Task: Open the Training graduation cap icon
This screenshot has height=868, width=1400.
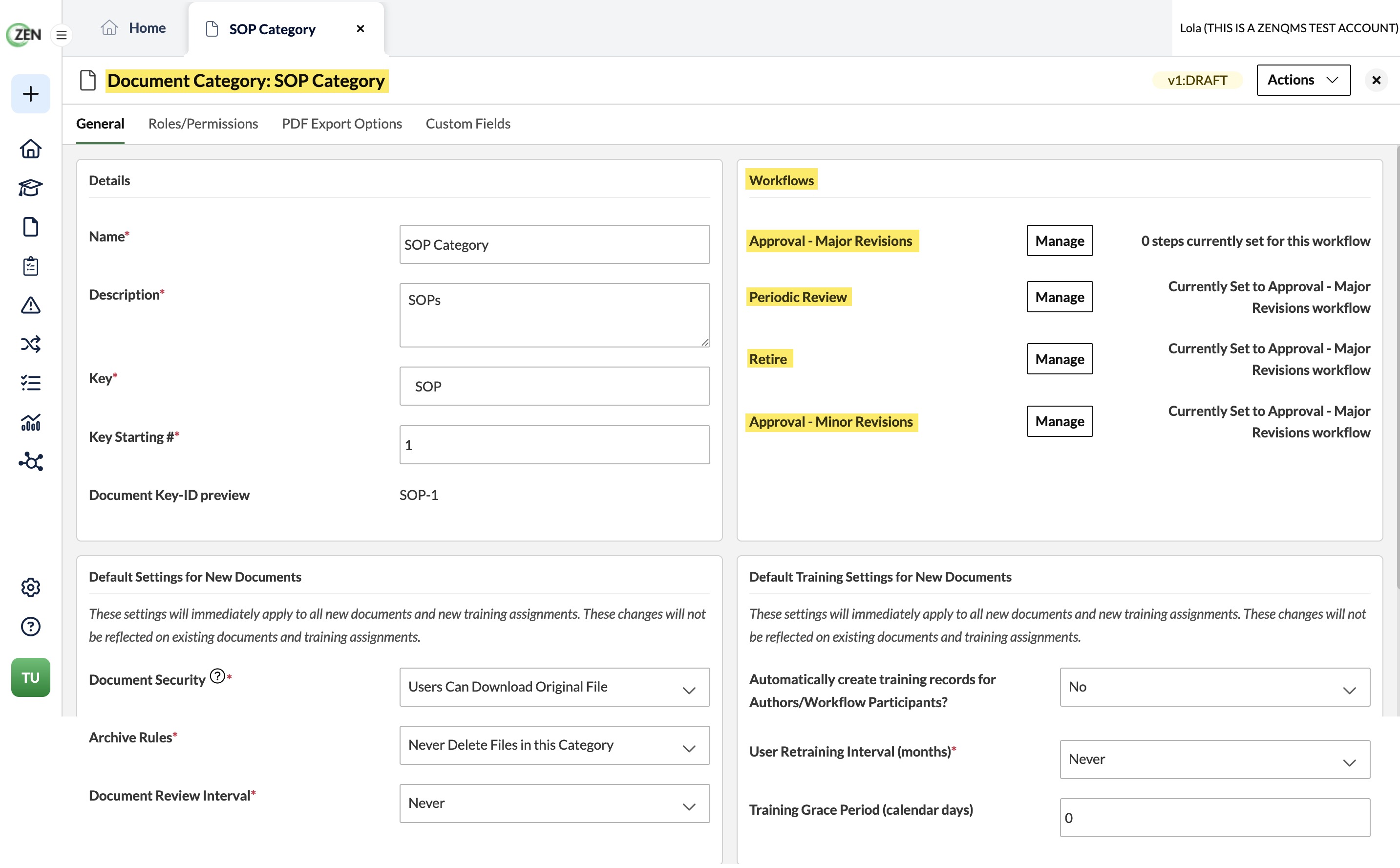Action: [x=30, y=188]
